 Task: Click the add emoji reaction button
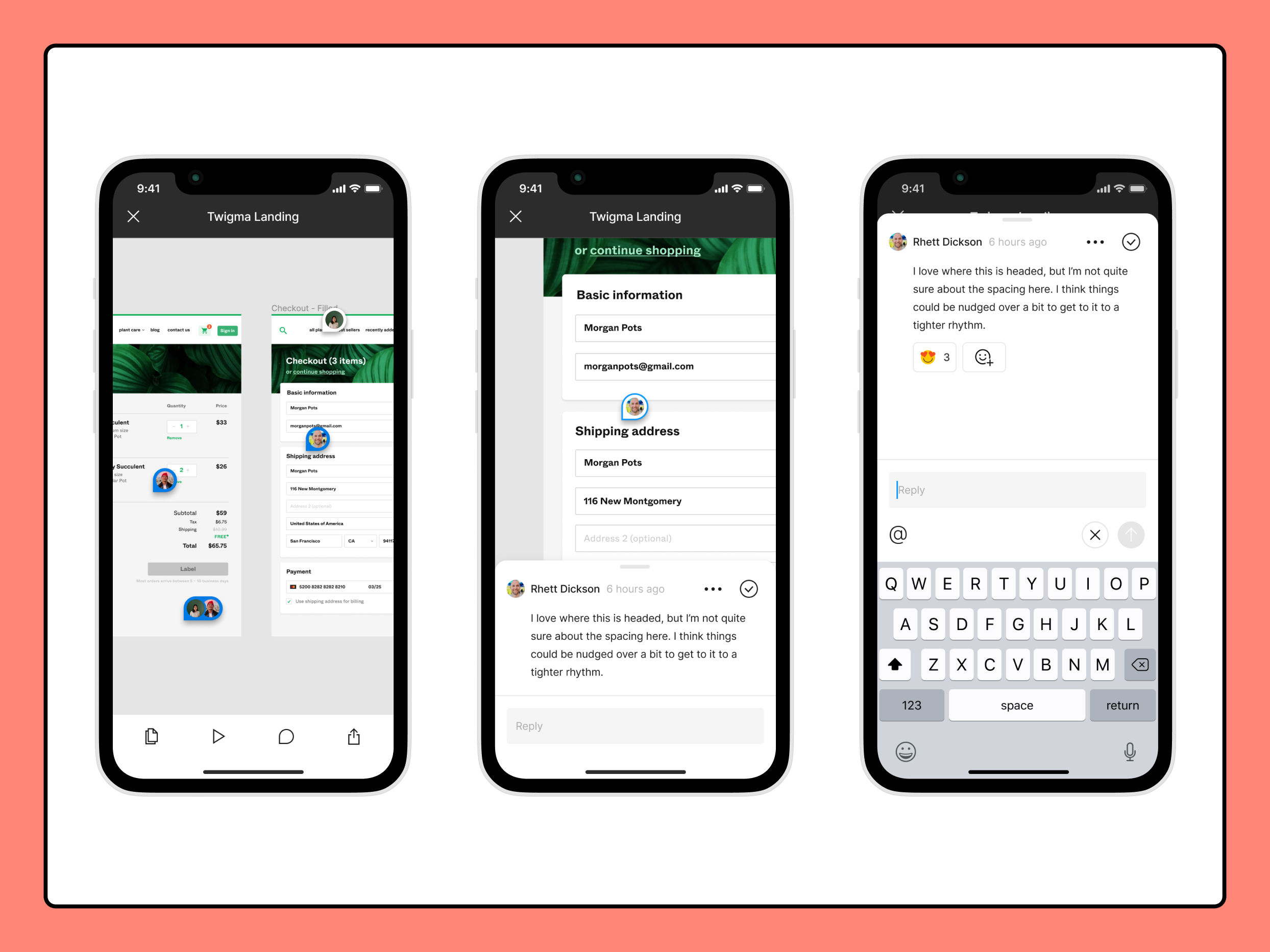click(983, 357)
